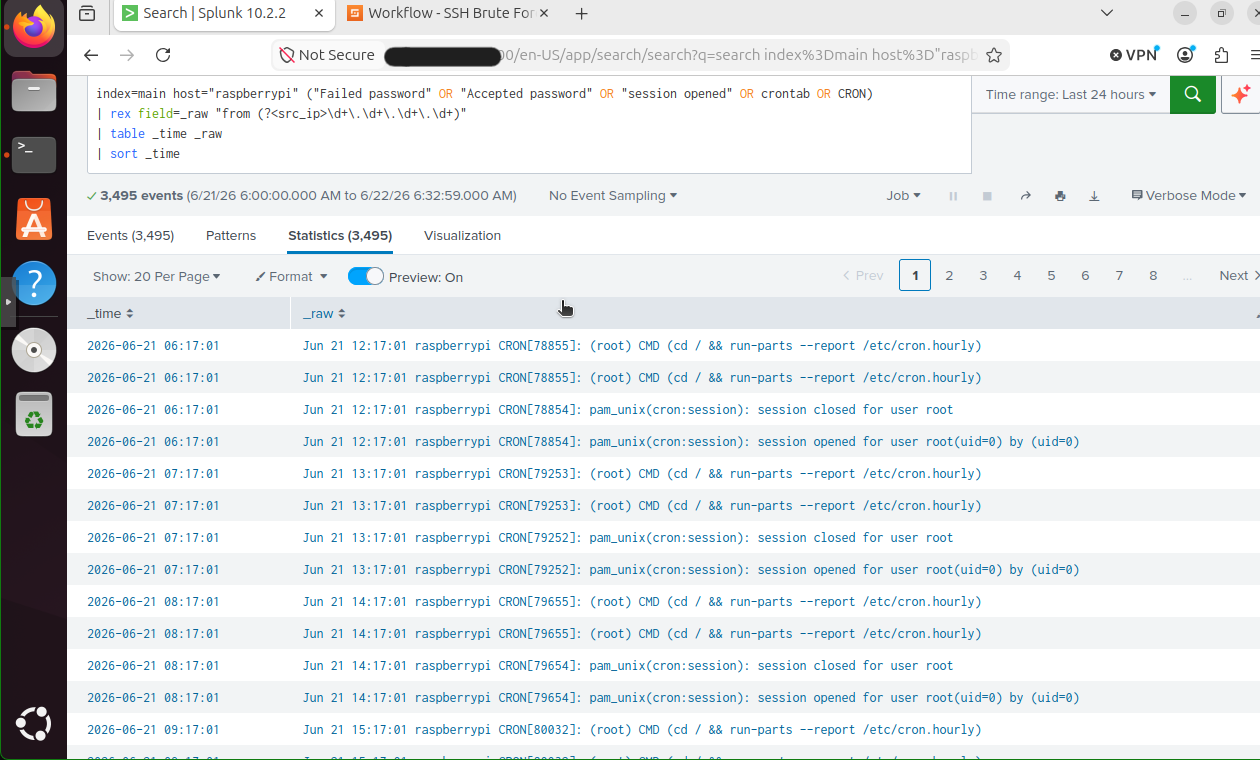Screen dimensions: 1260x760
Task: Click the dock's left-edge expand arrow
Action: point(7,300)
